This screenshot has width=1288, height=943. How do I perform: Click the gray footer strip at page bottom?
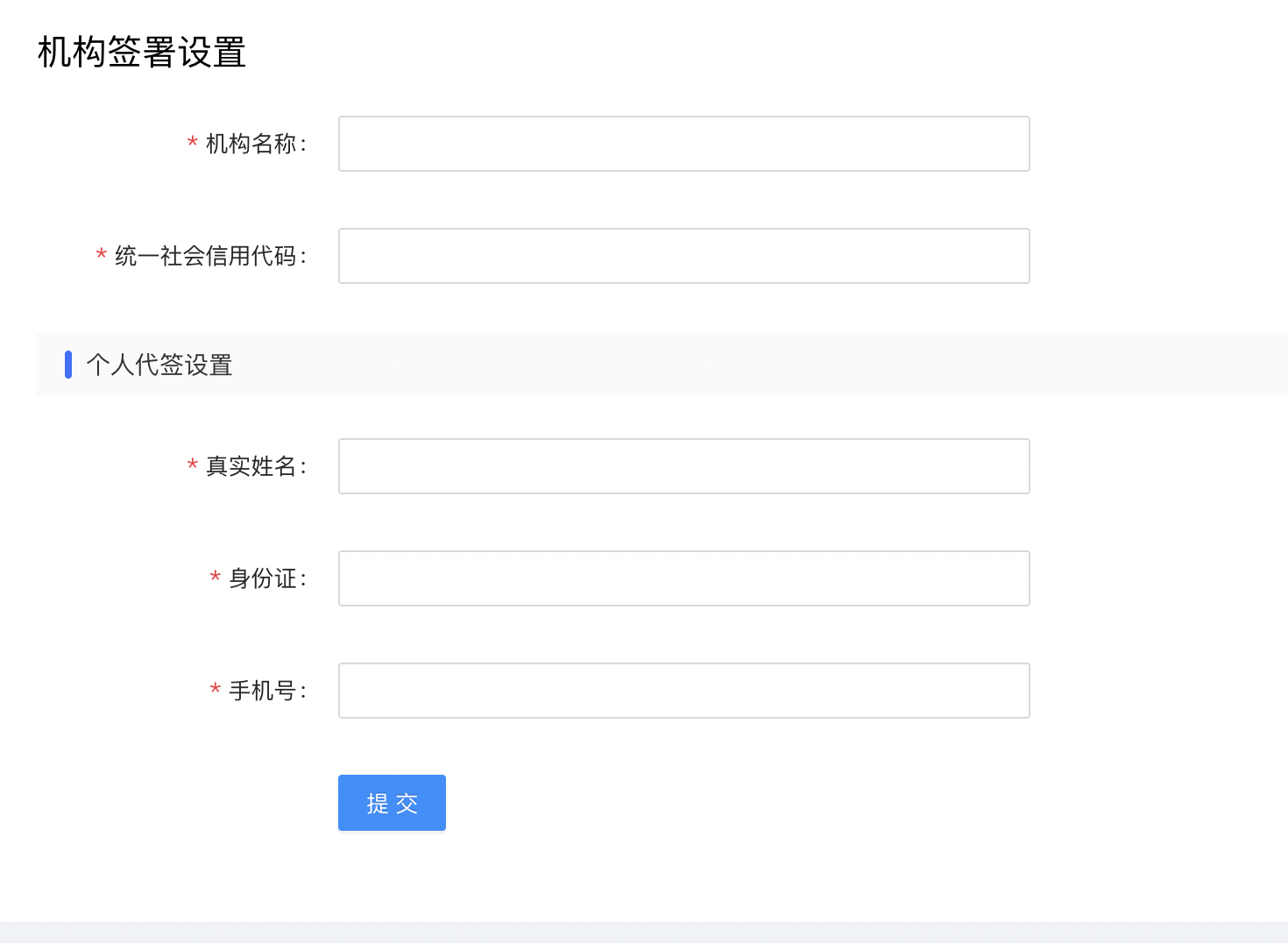(x=644, y=932)
